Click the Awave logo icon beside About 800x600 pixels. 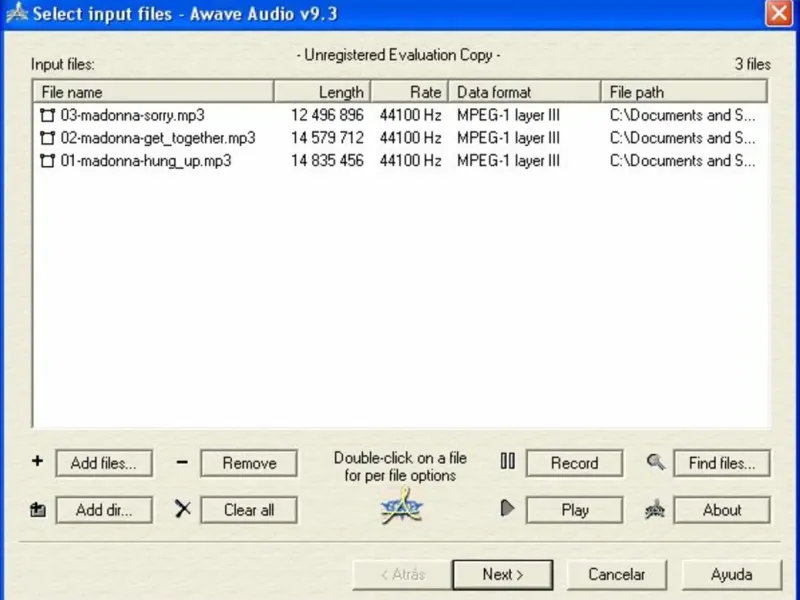coord(655,509)
